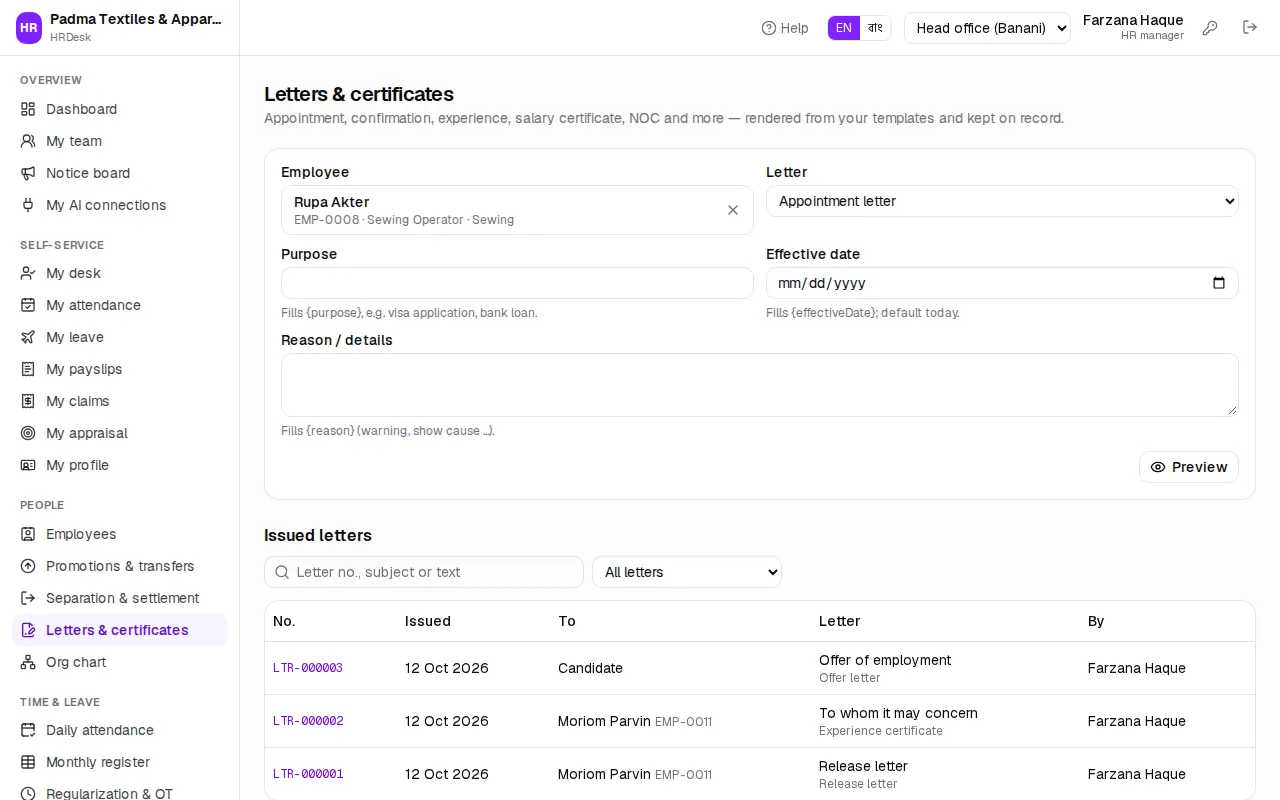This screenshot has height=800, width=1280.
Task: Open the date picker calendar icon
Action: (x=1218, y=283)
